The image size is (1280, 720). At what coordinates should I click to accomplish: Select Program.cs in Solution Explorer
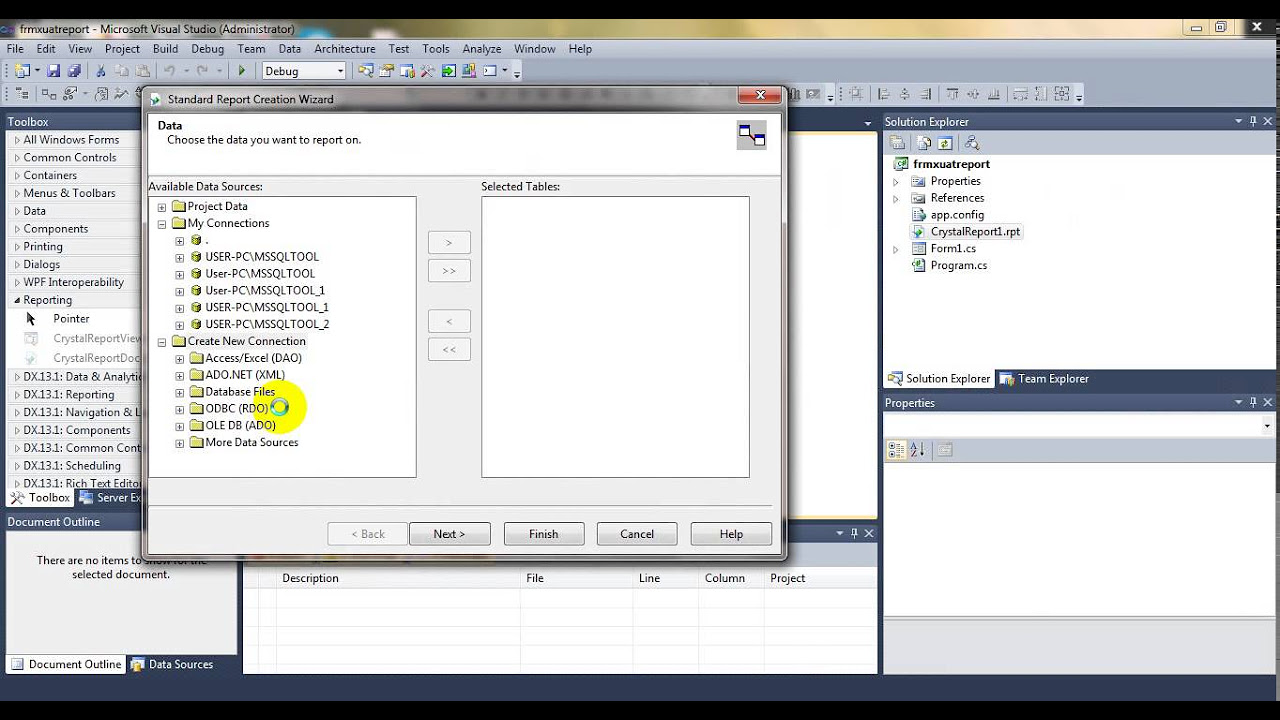coord(958,265)
